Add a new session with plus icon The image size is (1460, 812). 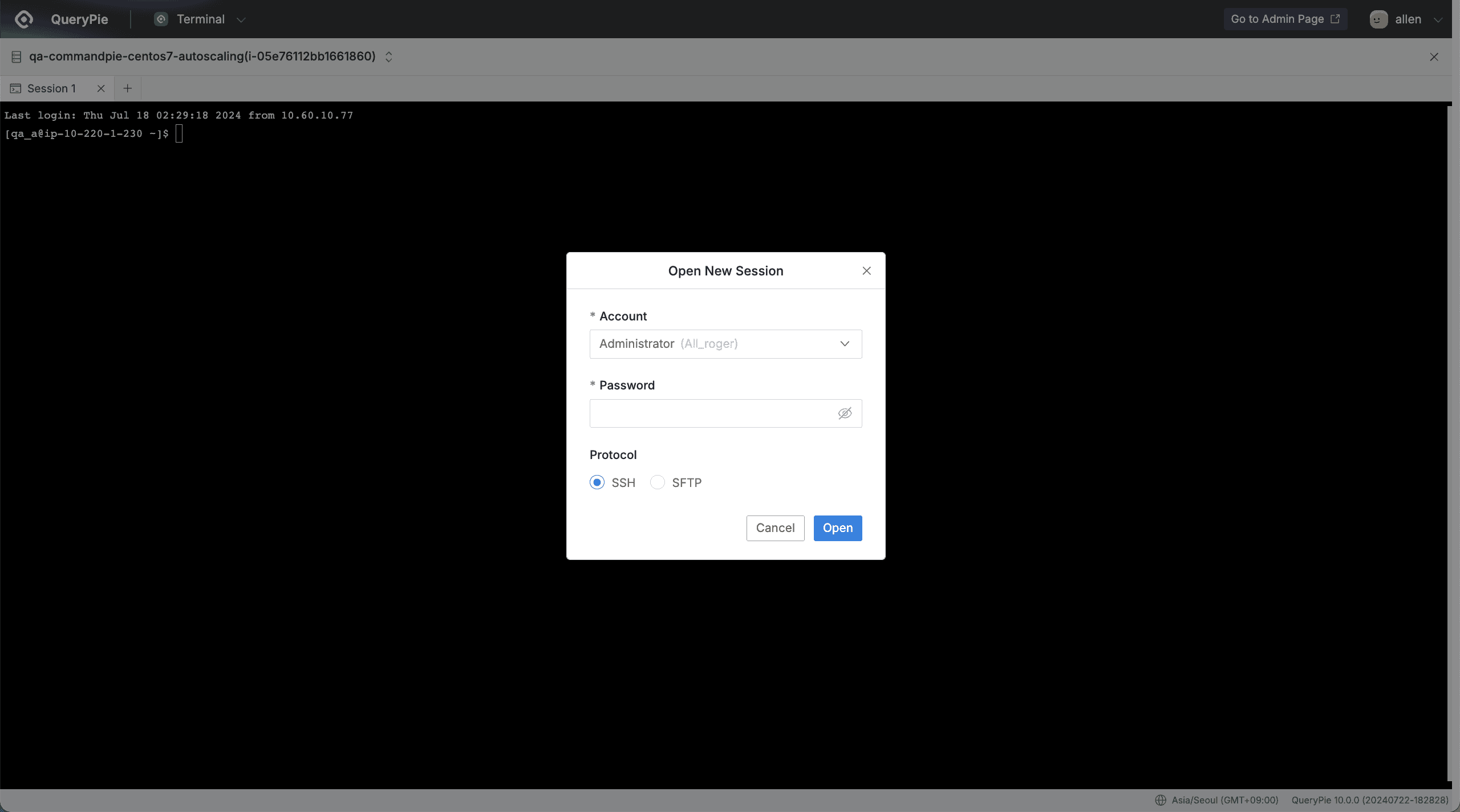point(127,88)
